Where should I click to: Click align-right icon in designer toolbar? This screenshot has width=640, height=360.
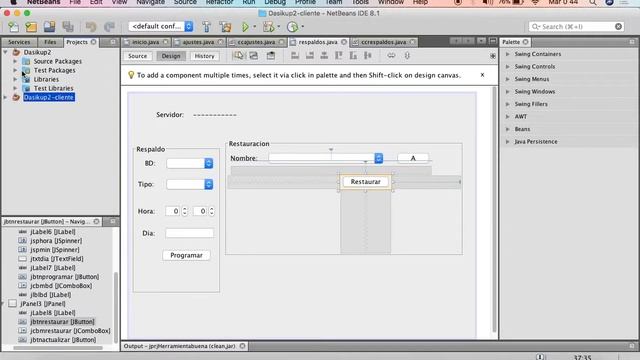[310, 56]
